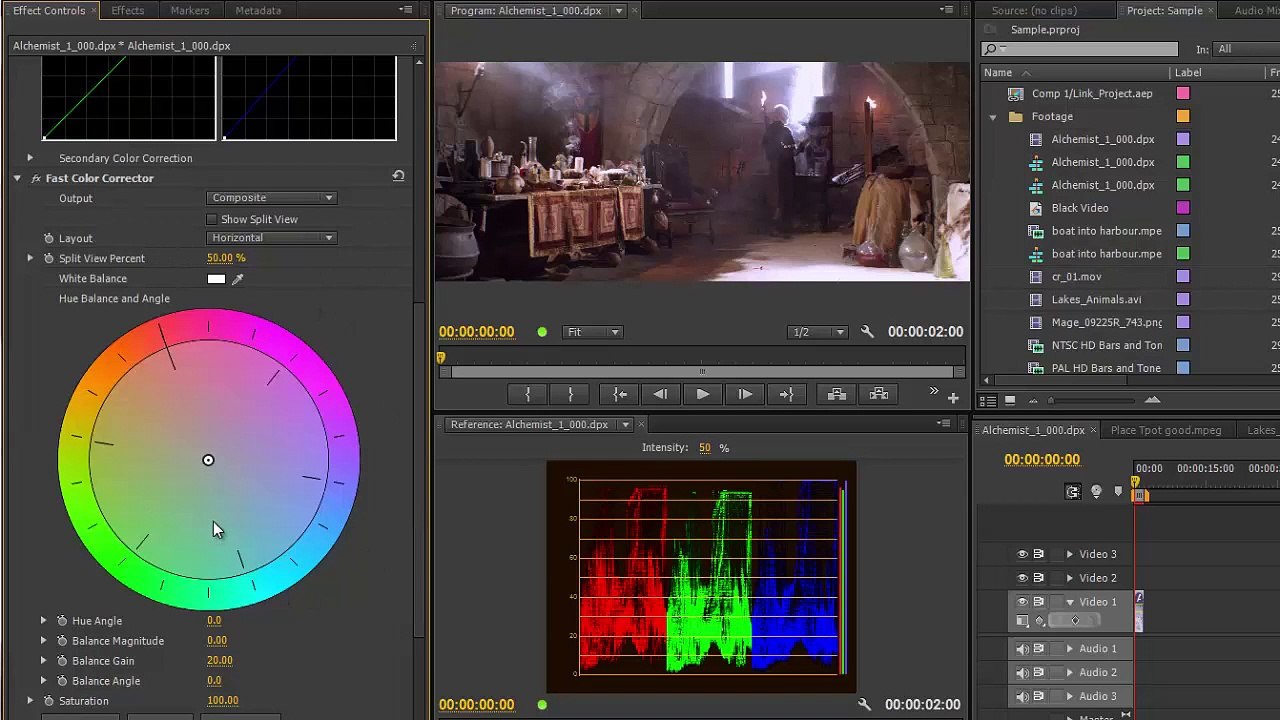Mute Audio 2 track
This screenshot has height=720, width=1280.
[x=1022, y=673]
